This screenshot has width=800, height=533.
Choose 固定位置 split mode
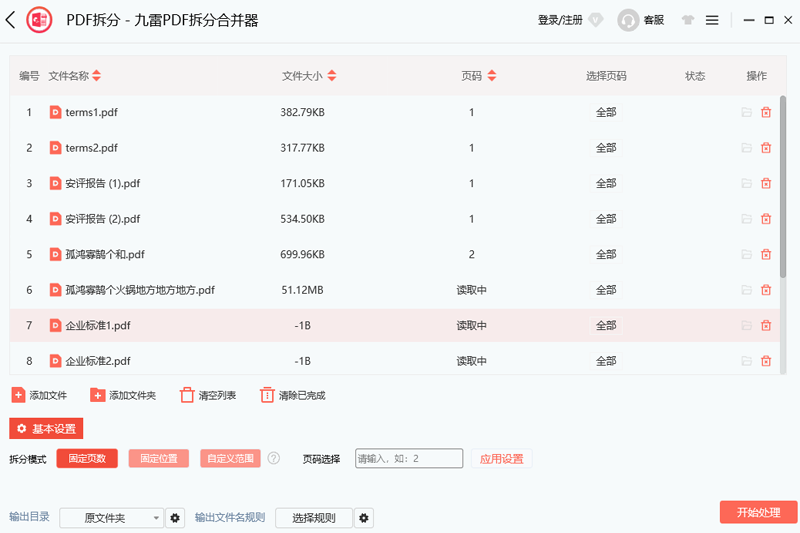[x=159, y=459]
